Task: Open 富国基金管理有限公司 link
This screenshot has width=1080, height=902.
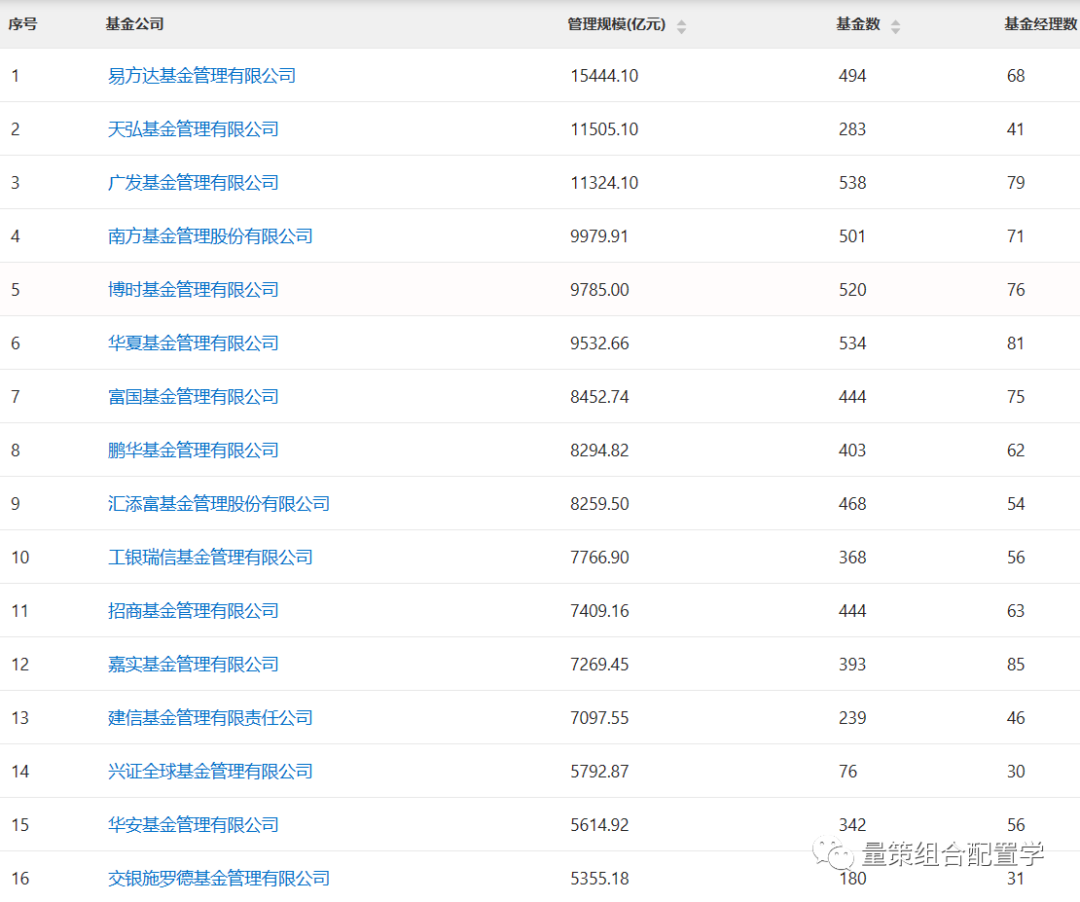Action: click(x=193, y=397)
